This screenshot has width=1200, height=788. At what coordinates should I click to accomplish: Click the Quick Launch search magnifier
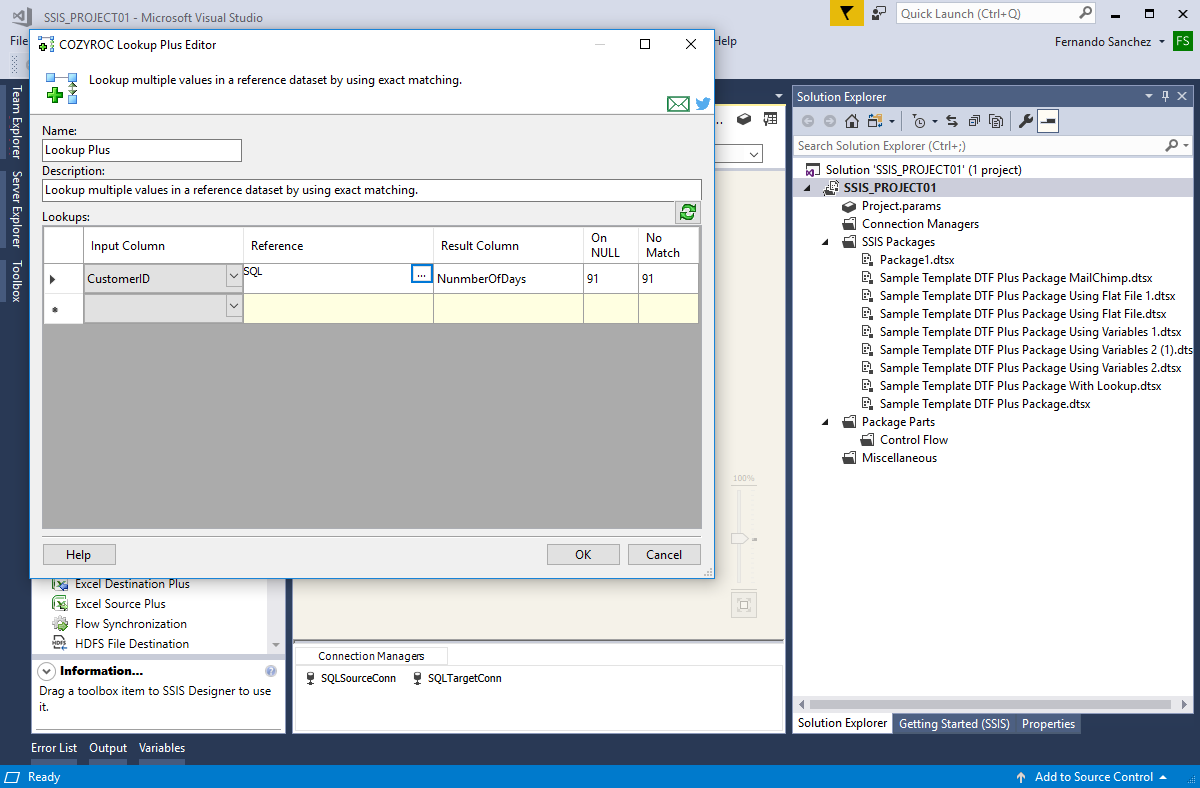1086,13
